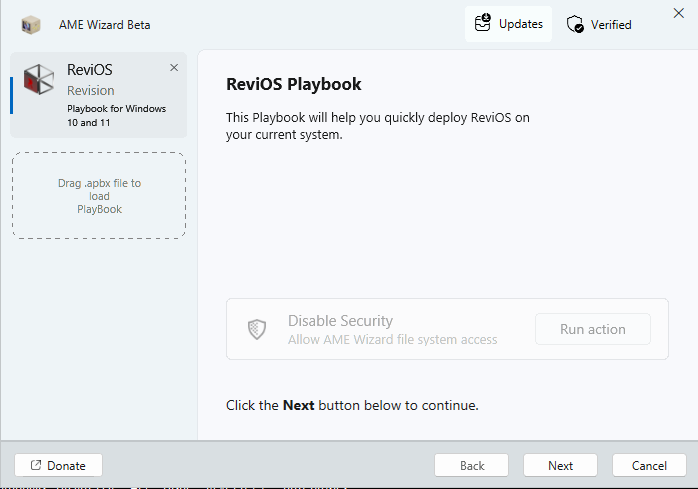Click the ReviOS Playbook heading
The width and height of the screenshot is (698, 489).
point(294,84)
